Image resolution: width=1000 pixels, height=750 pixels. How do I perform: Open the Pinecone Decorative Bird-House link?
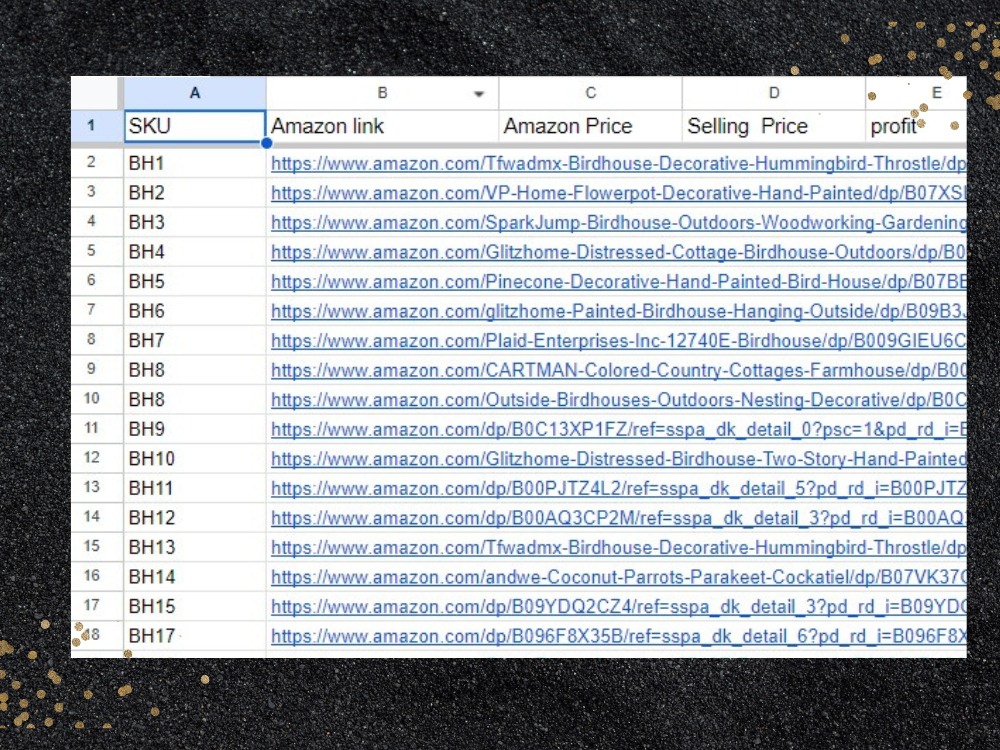618,281
